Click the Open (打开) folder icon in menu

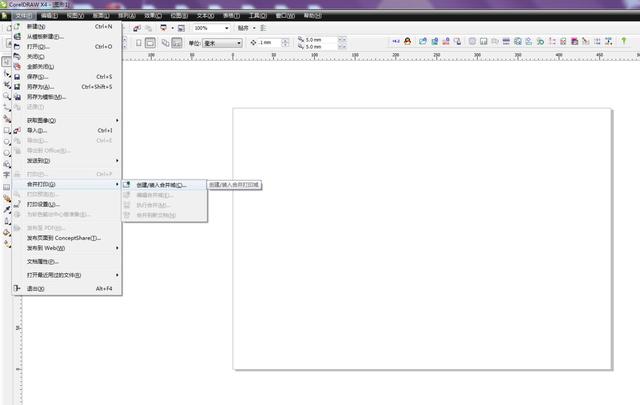16,46
